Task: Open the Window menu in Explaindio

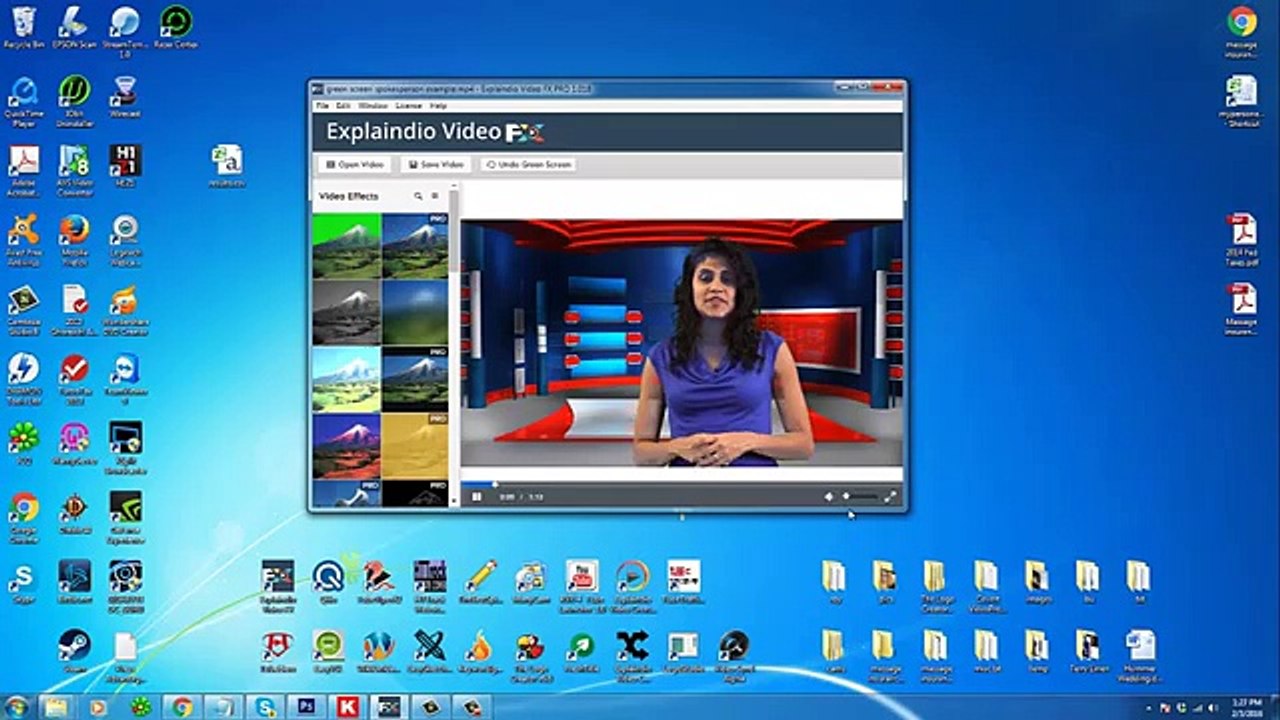Action: point(373,105)
